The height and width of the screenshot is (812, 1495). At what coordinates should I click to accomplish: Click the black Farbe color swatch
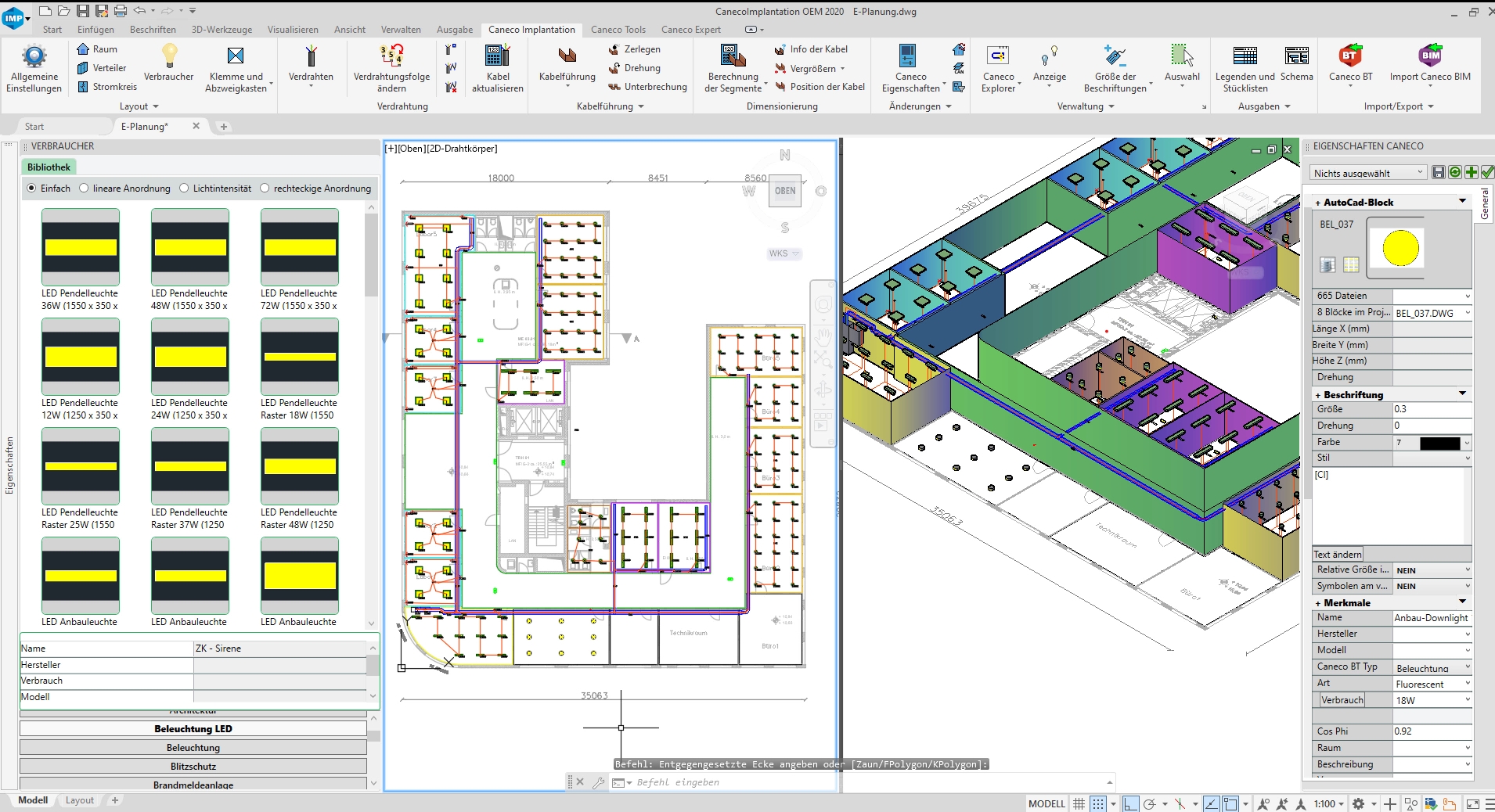[x=1439, y=443]
